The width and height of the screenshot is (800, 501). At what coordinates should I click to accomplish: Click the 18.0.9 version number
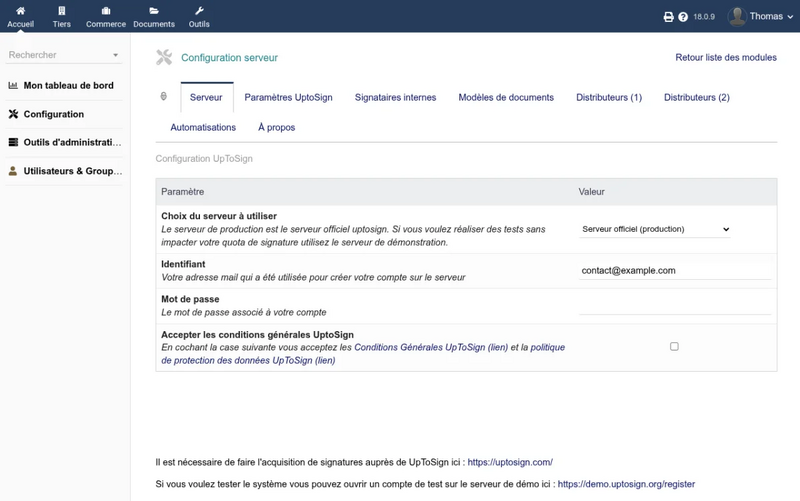point(704,17)
